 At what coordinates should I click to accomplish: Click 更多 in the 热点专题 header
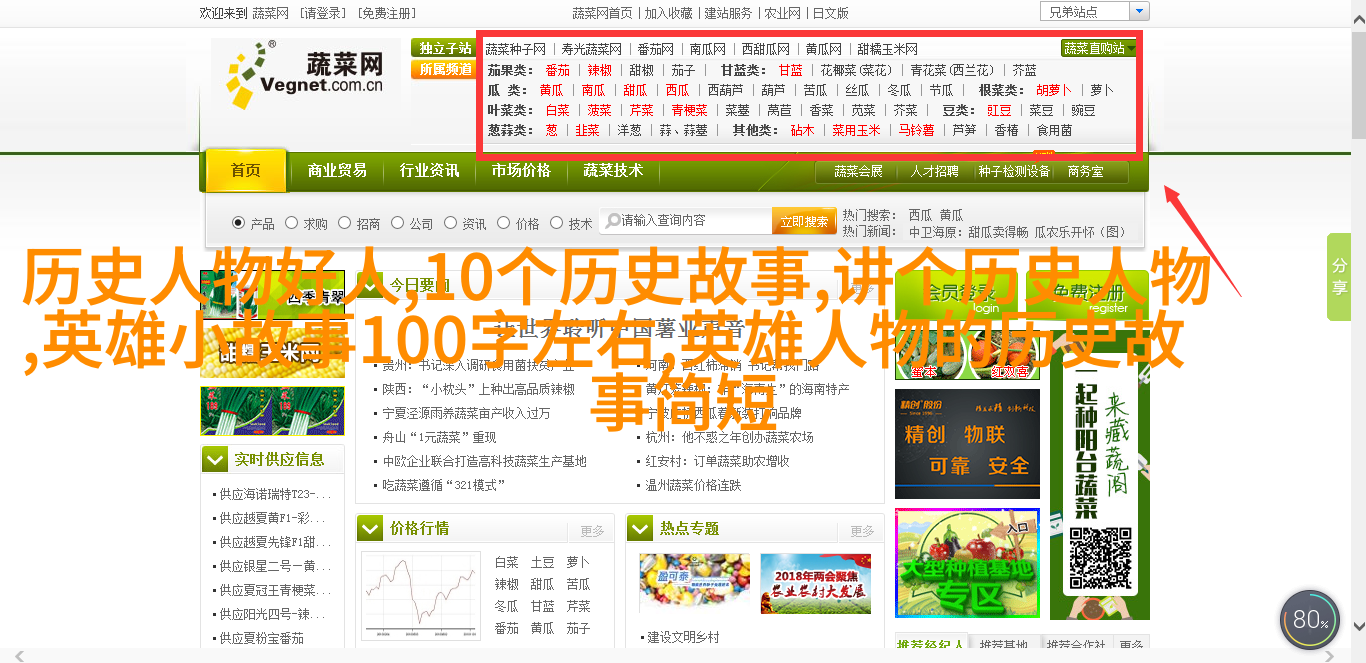[862, 531]
